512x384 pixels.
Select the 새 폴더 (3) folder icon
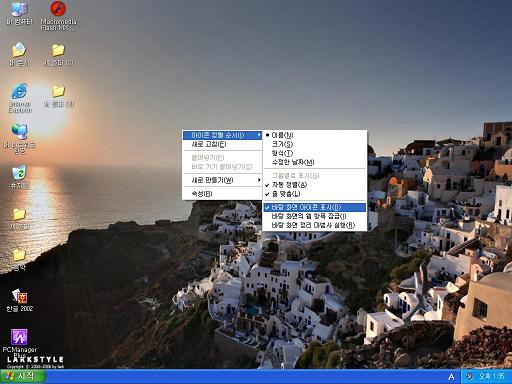click(58, 96)
